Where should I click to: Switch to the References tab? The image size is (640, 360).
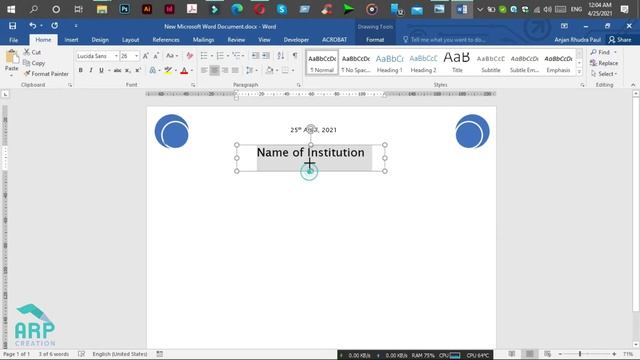(x=166, y=40)
